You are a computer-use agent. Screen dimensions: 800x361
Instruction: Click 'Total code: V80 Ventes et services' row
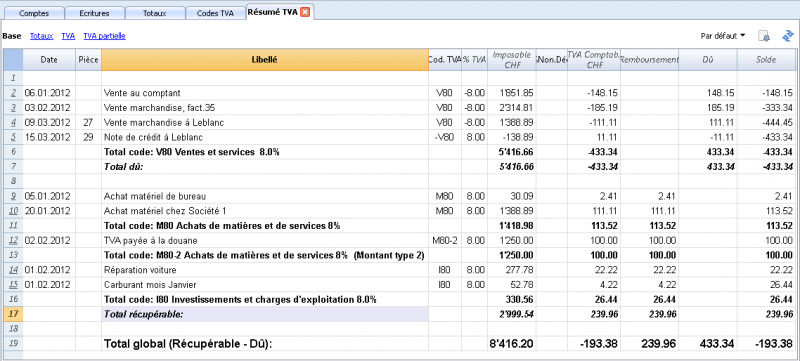click(x=265, y=152)
